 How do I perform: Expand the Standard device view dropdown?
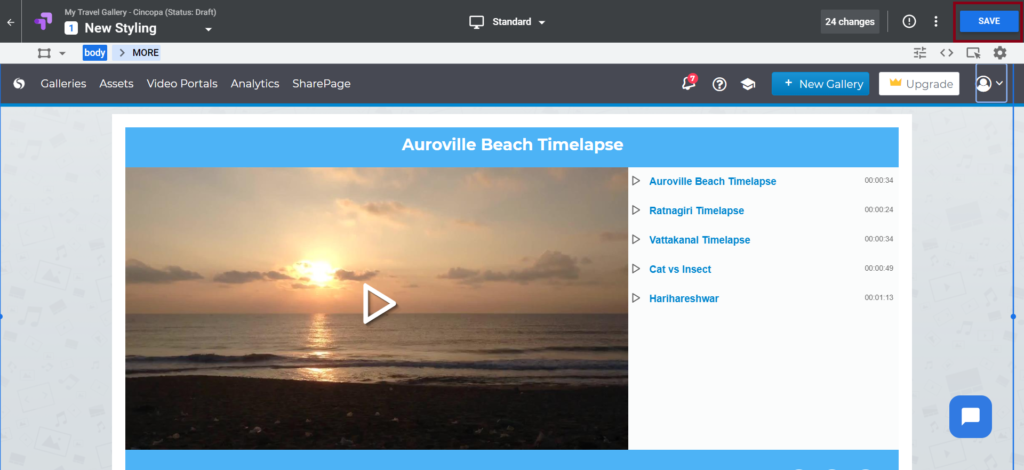coord(509,21)
